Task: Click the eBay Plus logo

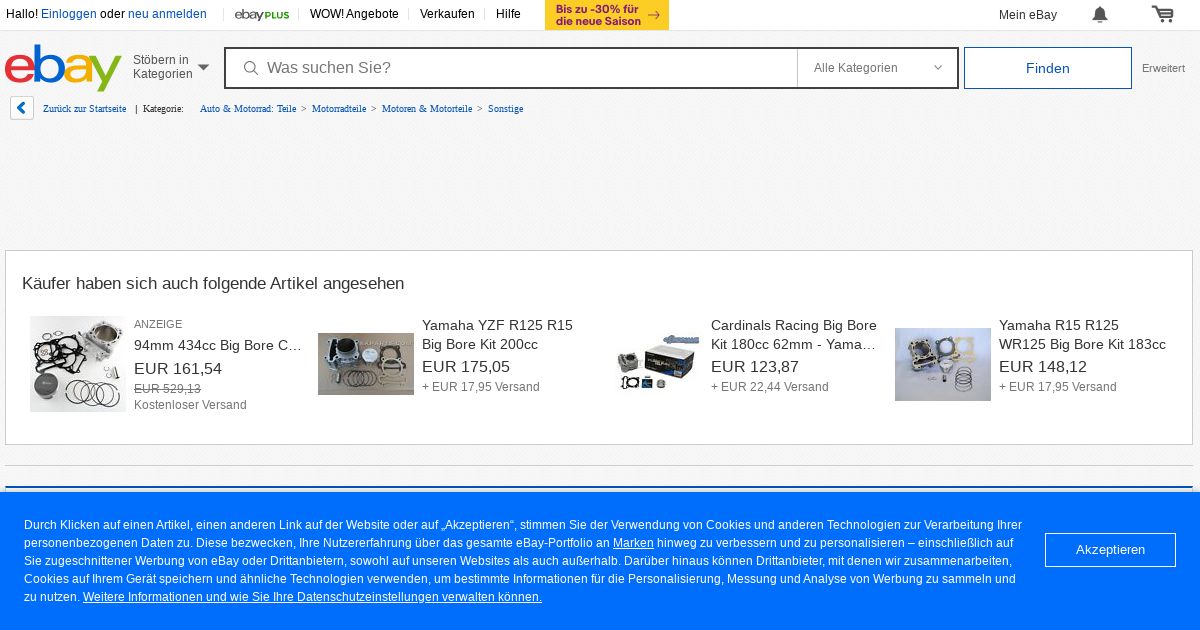Action: point(262,14)
